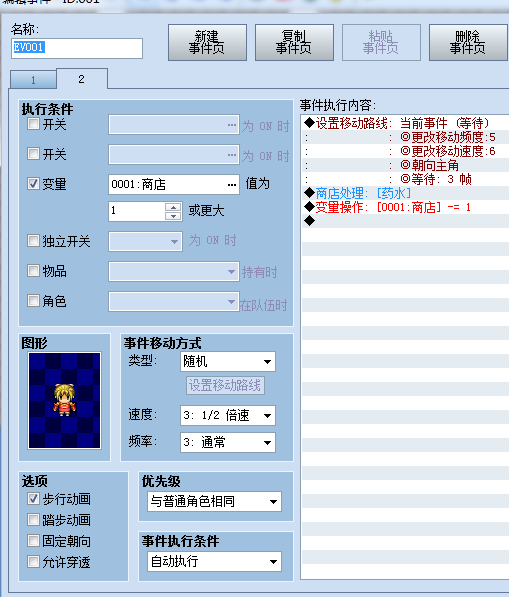The width and height of the screenshot is (509, 597).
Task: Select the 朝向主角 command line
Action: pos(405,165)
